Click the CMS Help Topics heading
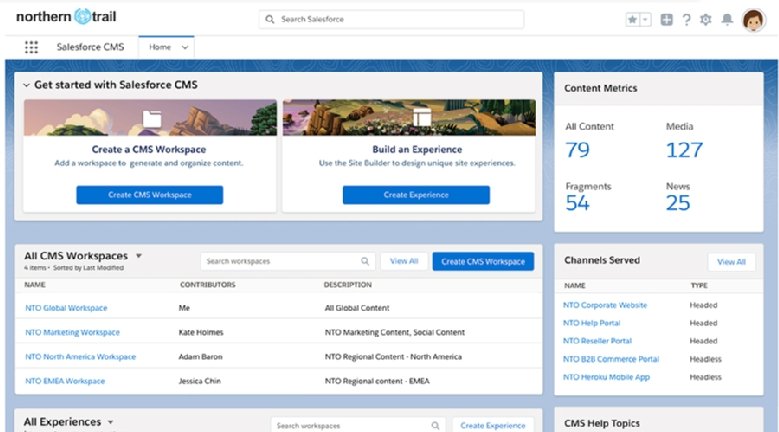This screenshot has width=779, height=432. tap(602, 424)
